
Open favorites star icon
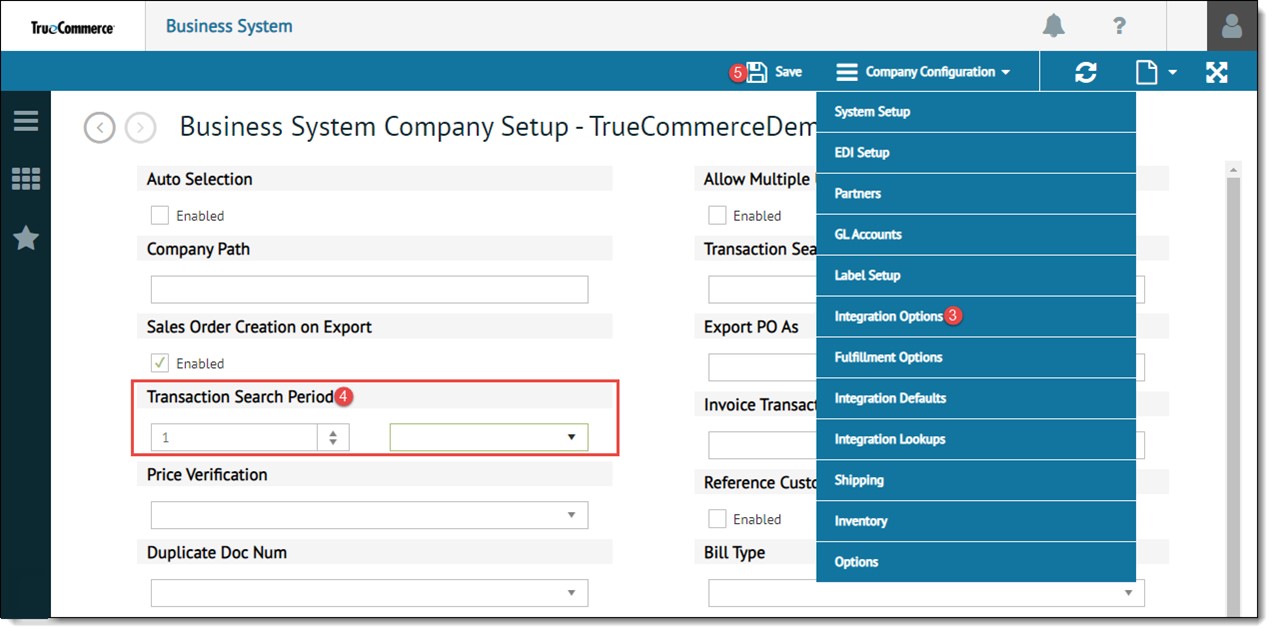coord(26,238)
